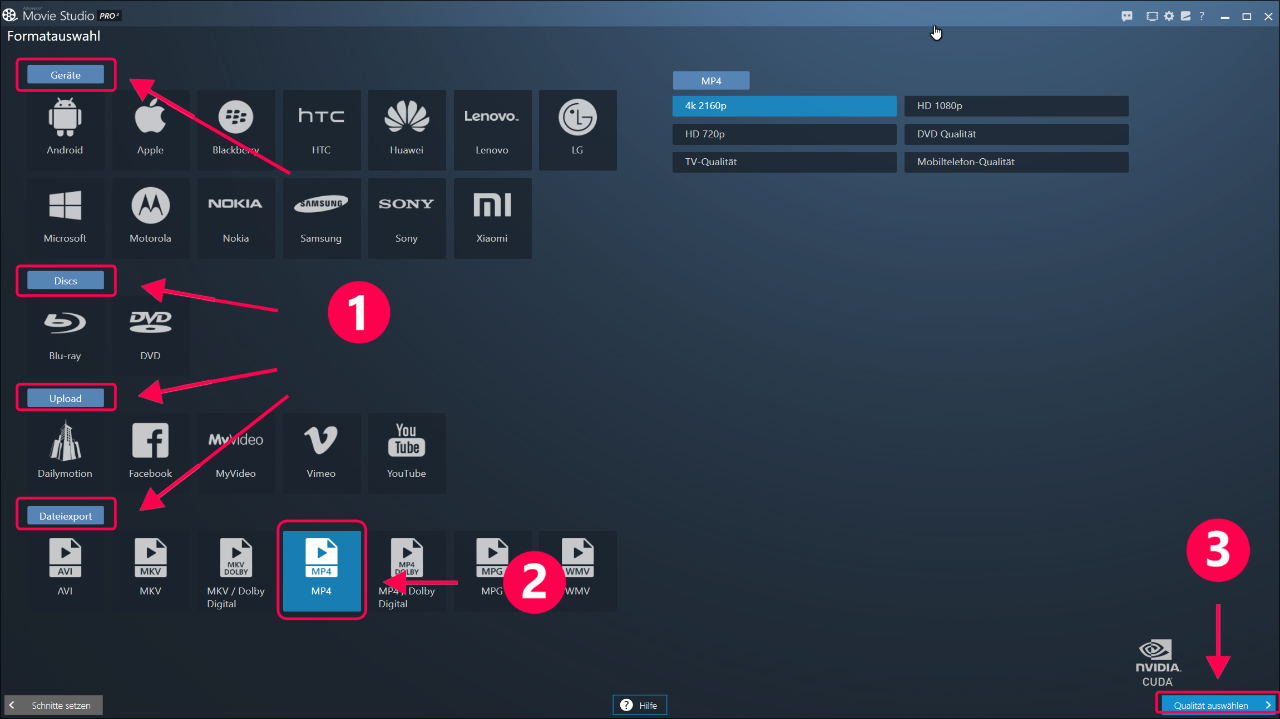Pick the Sony device format
The width and height of the screenshot is (1280, 719).
pos(407,218)
